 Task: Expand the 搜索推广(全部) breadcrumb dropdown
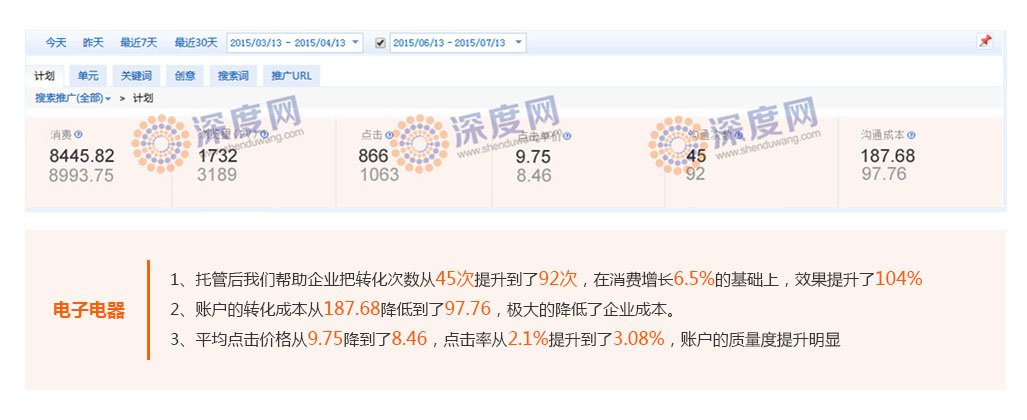tap(72, 98)
